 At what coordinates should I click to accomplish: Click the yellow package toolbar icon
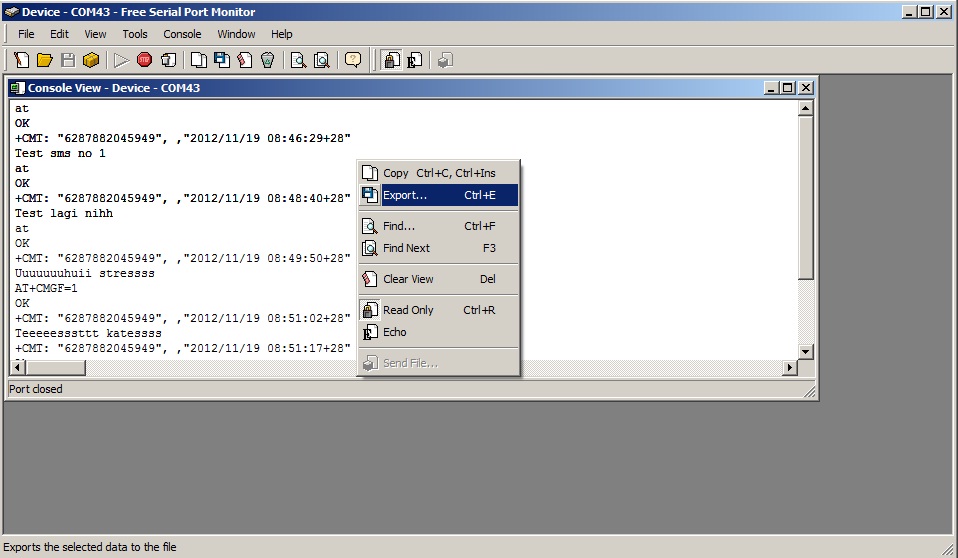click(91, 60)
